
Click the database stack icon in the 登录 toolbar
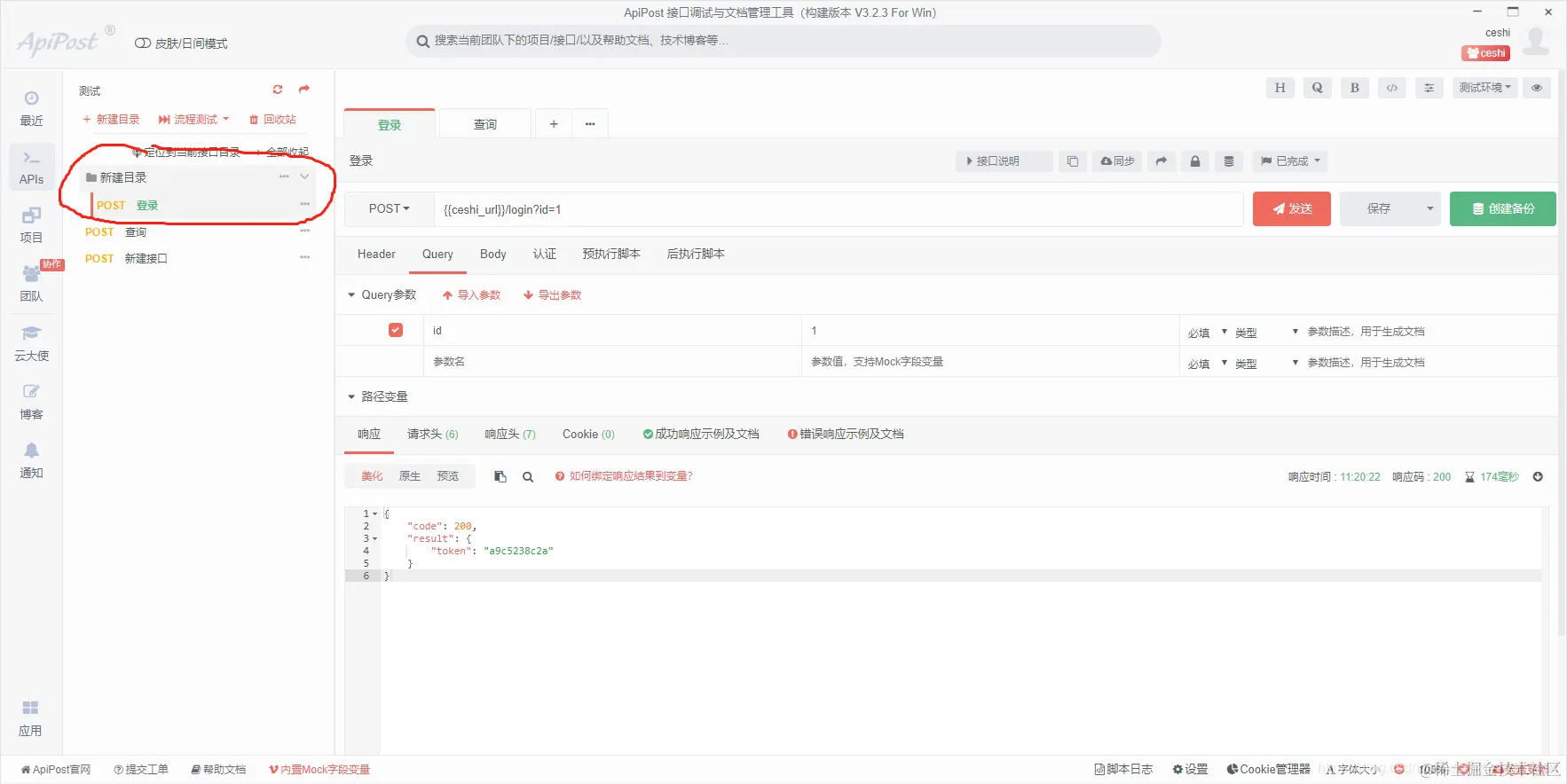pyautogui.click(x=1228, y=161)
